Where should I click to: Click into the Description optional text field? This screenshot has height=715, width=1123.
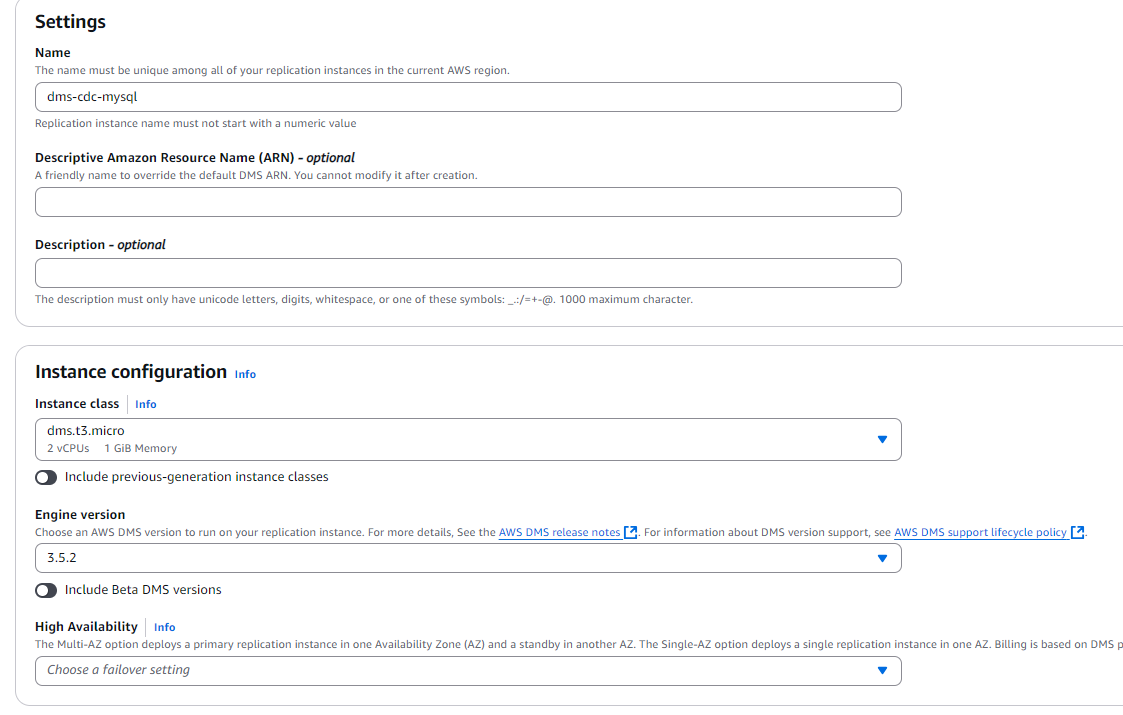[x=467, y=273]
